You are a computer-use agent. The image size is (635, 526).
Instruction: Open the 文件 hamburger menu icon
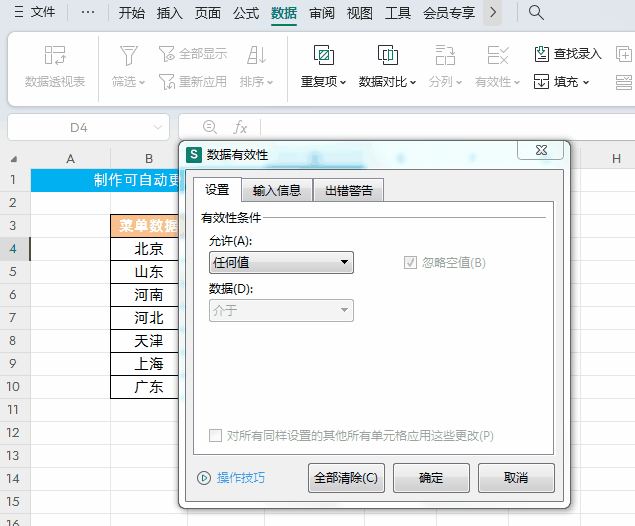coord(19,12)
